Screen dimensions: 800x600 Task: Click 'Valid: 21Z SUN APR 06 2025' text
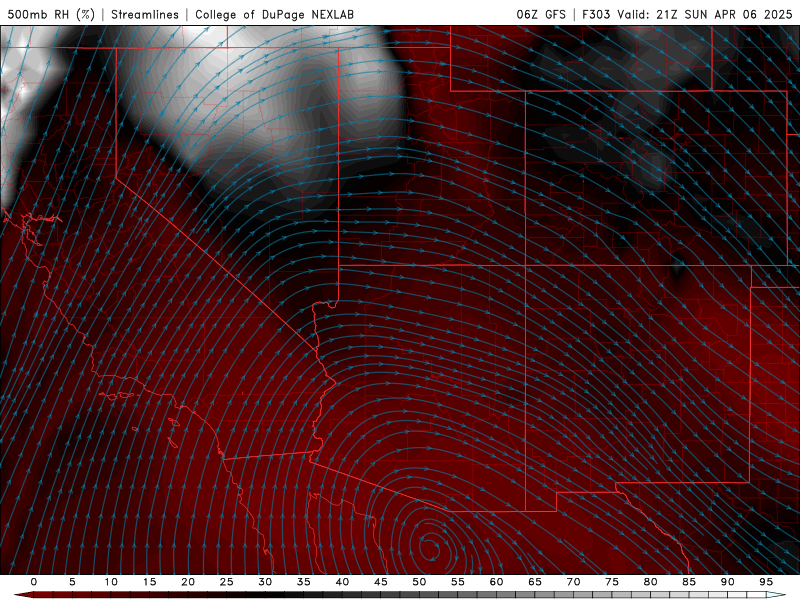[705, 14]
